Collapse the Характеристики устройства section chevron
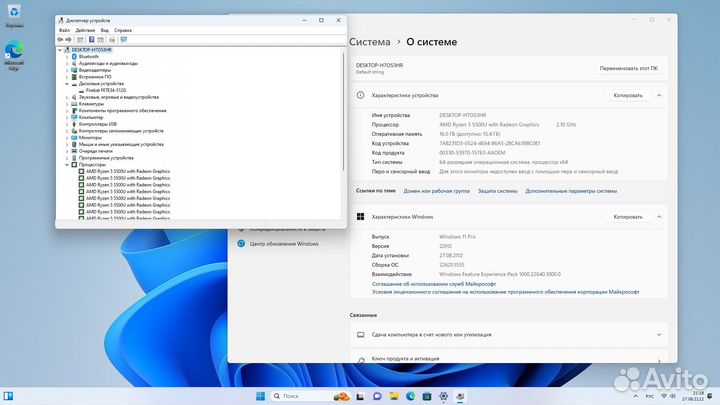The width and height of the screenshot is (720, 405). (x=659, y=96)
